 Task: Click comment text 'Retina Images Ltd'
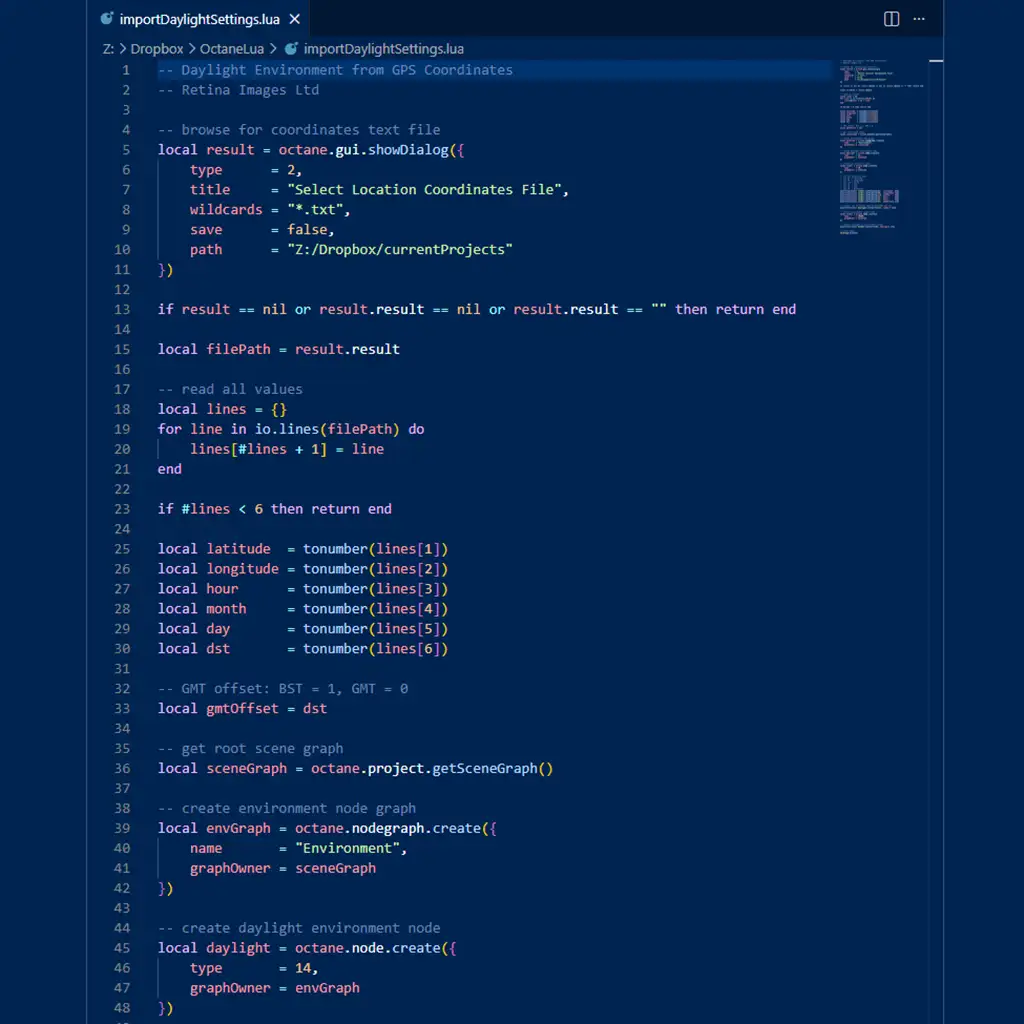pyautogui.click(x=250, y=90)
